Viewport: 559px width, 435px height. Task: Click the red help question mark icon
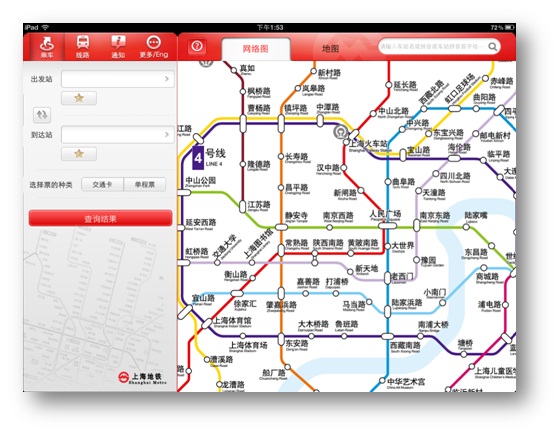tap(197, 46)
